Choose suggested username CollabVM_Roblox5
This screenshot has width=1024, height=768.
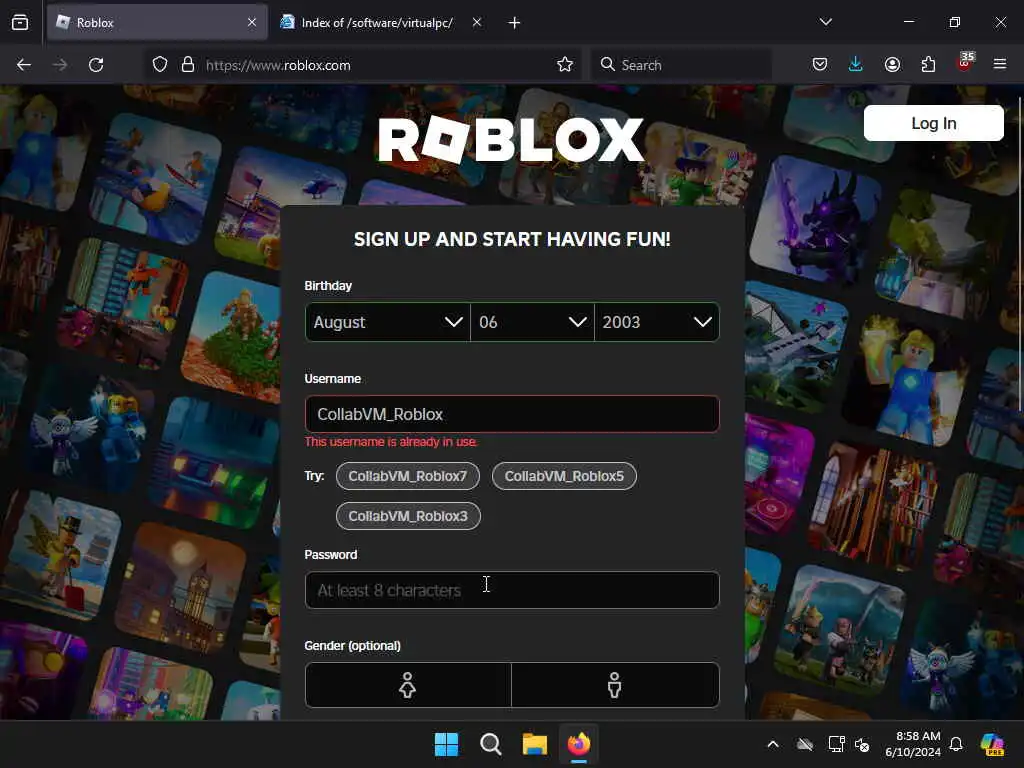[564, 476]
